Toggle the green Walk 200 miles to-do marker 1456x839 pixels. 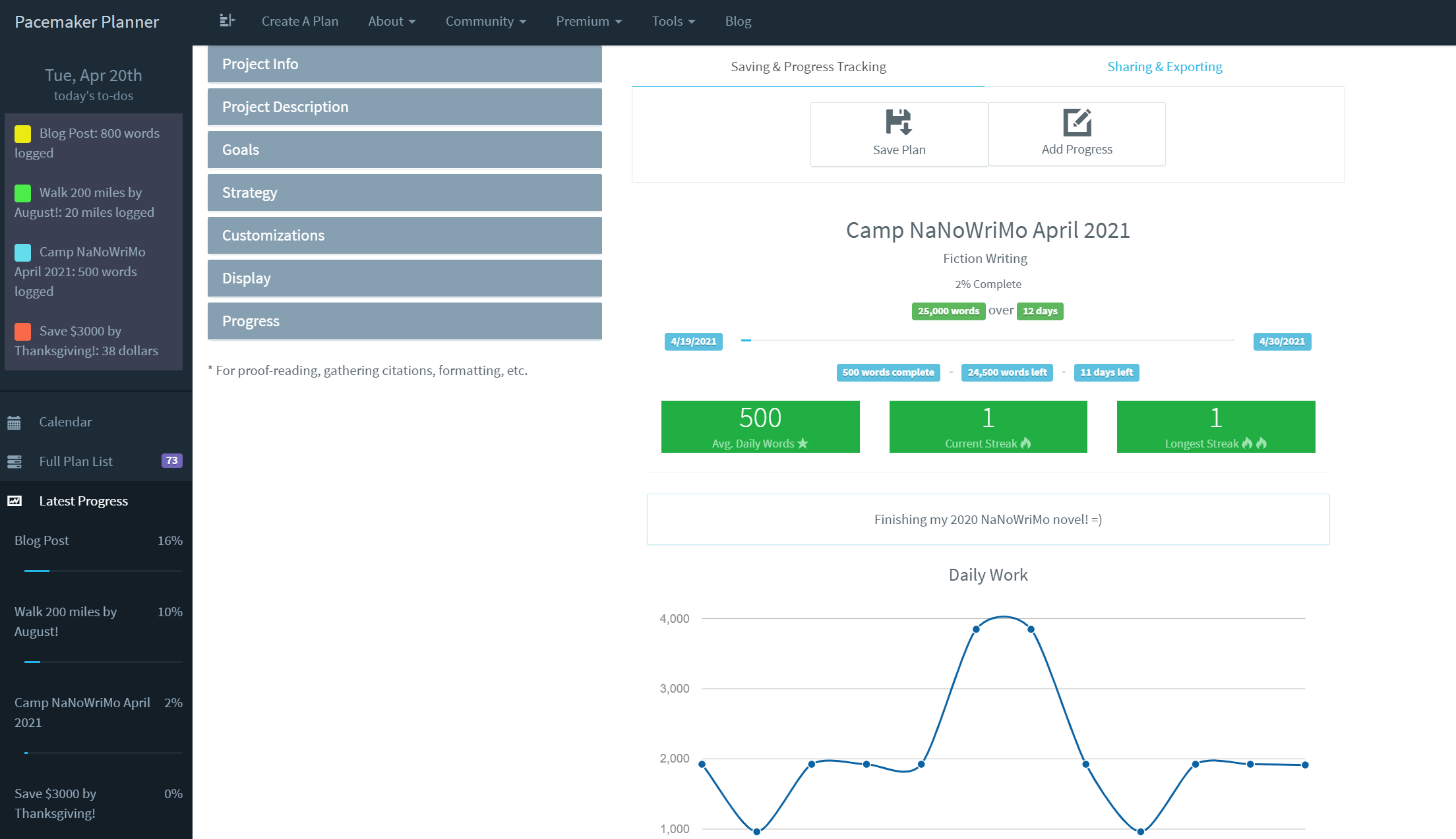[22, 193]
